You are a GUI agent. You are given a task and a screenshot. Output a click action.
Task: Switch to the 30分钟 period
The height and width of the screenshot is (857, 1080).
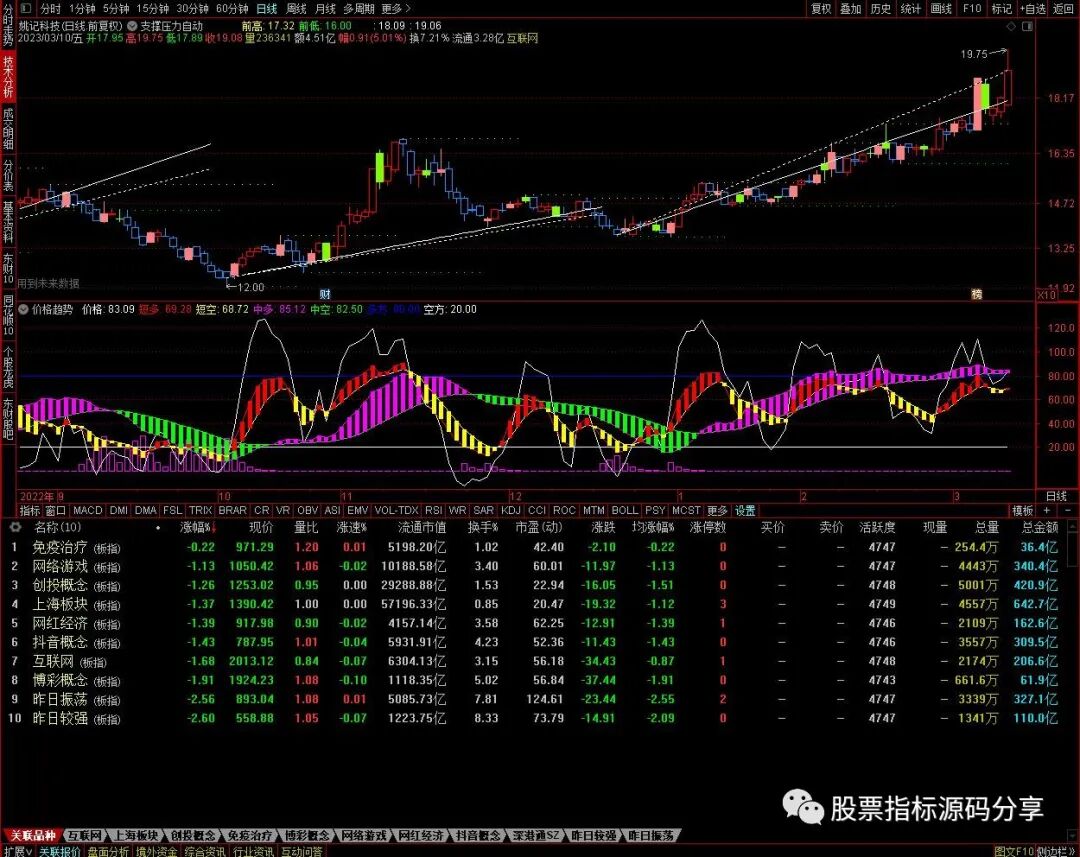(x=192, y=8)
